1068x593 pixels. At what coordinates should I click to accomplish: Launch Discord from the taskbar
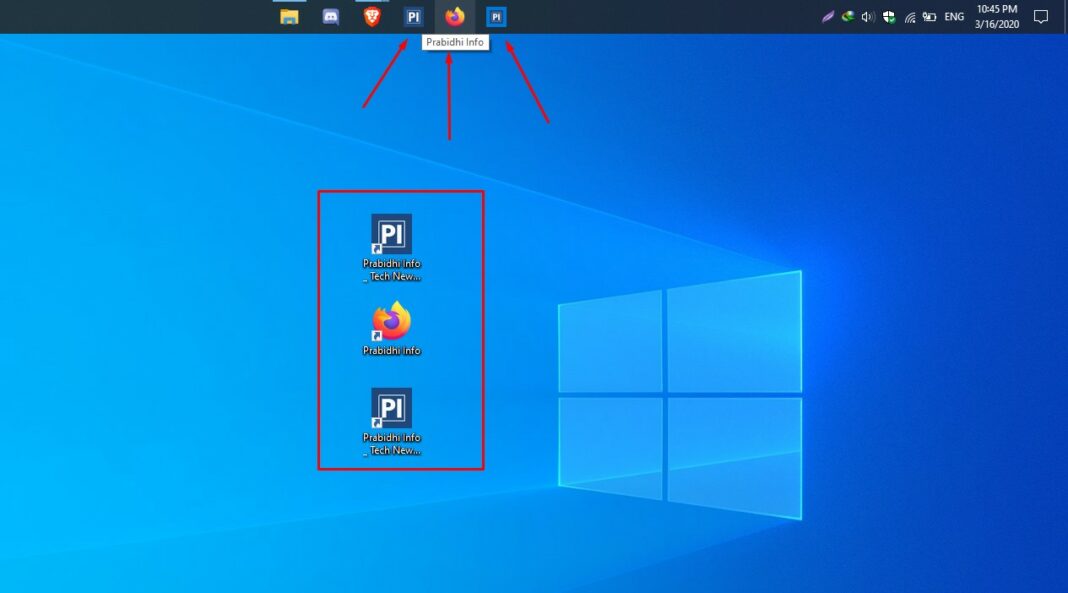[330, 16]
